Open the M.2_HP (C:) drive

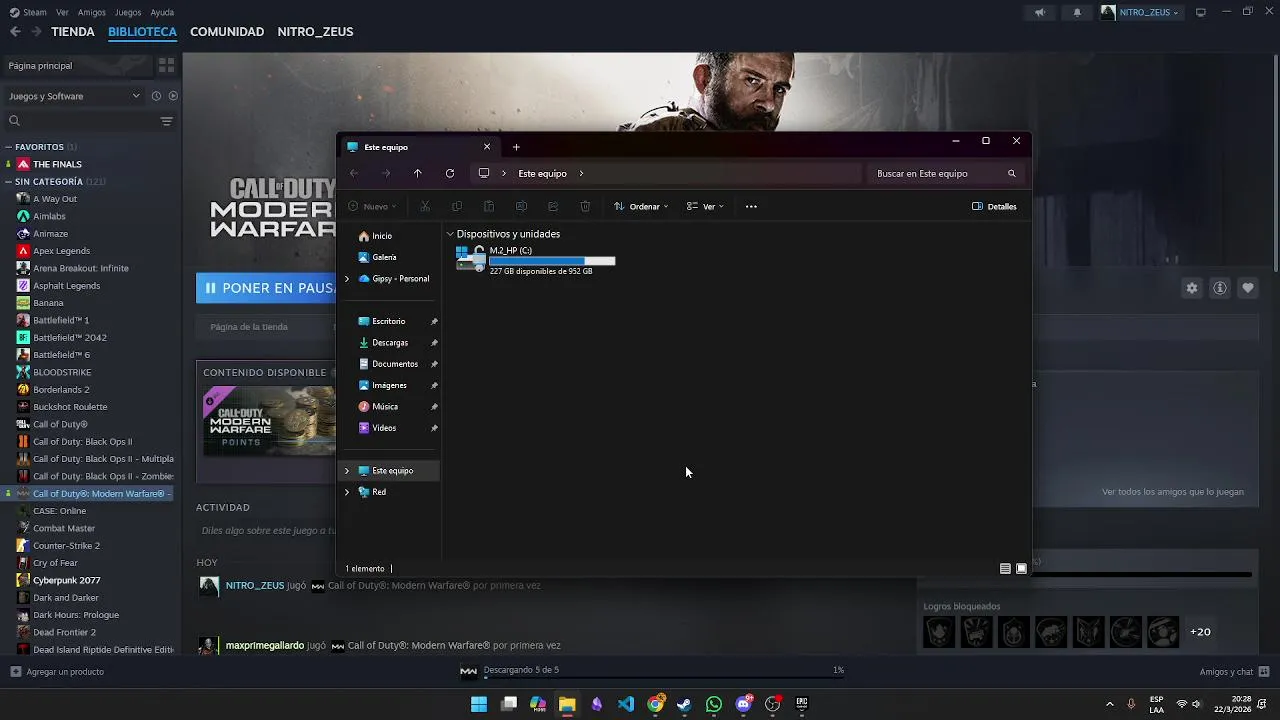tap(535, 260)
